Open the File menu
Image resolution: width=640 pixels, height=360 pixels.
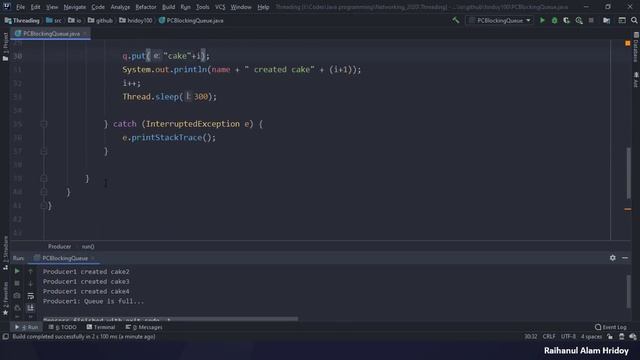pos(20,7)
